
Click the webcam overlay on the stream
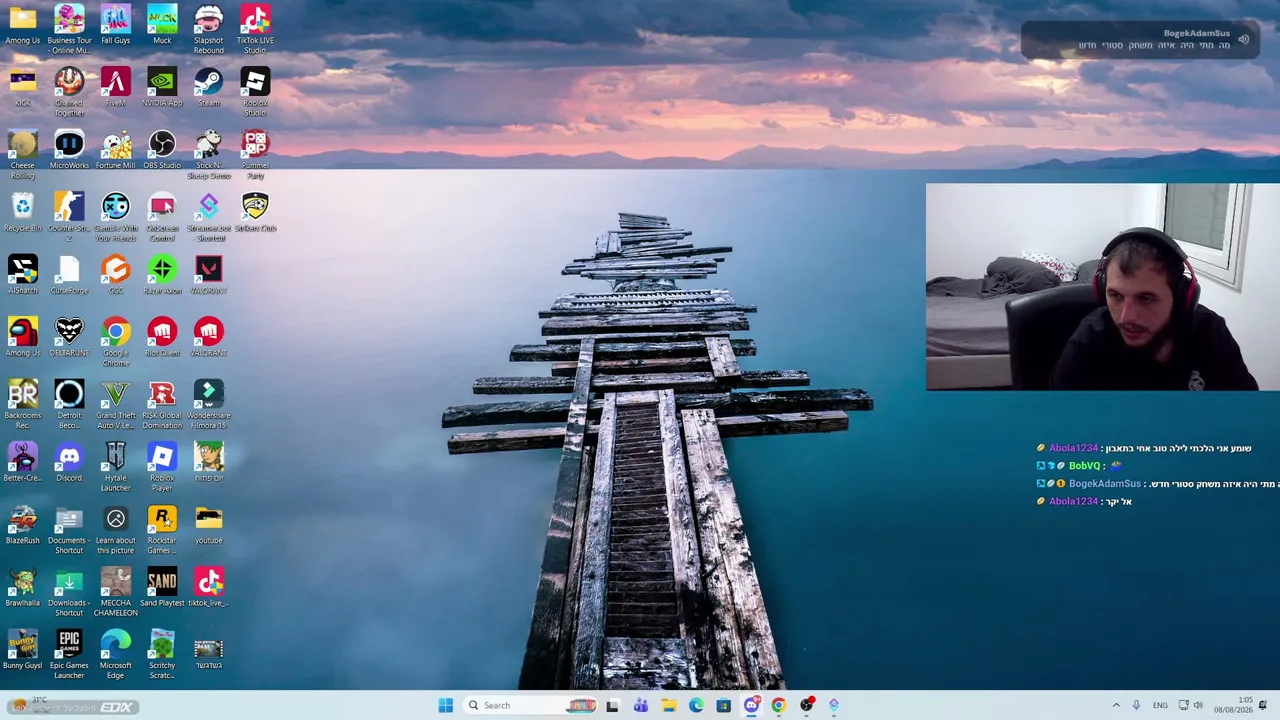[1102, 287]
